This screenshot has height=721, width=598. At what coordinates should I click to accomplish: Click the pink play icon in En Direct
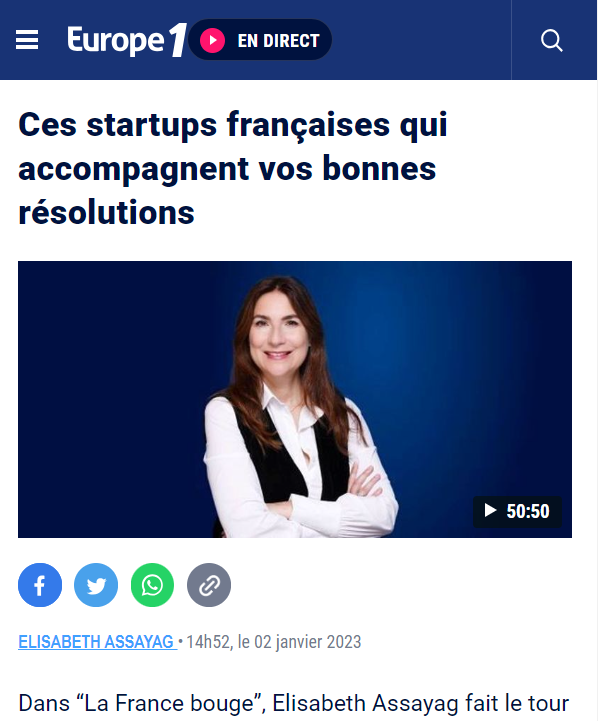212,40
